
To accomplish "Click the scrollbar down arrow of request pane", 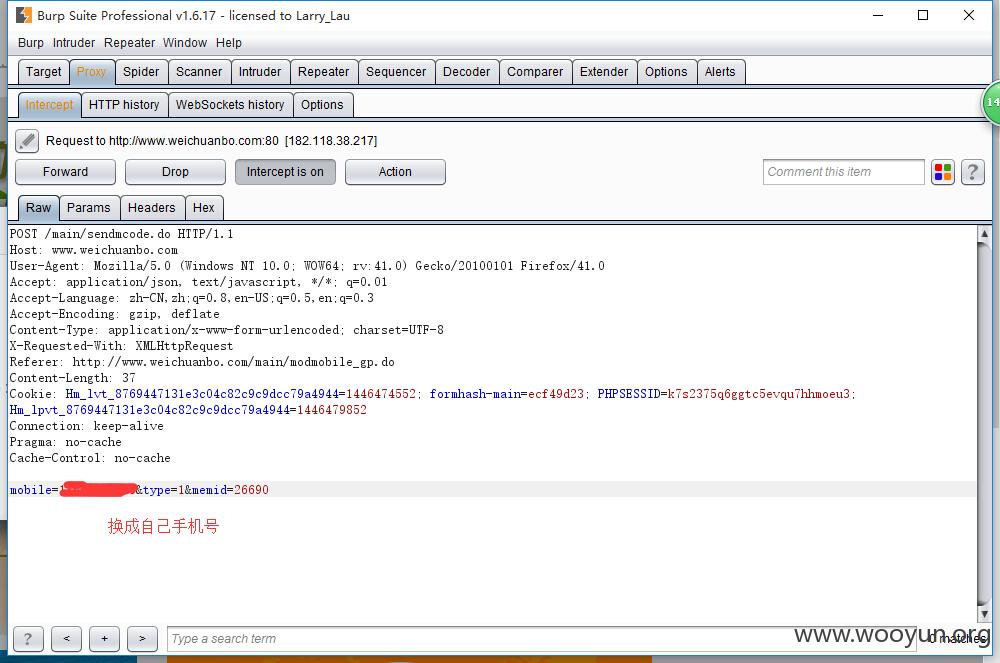I will click(x=984, y=614).
